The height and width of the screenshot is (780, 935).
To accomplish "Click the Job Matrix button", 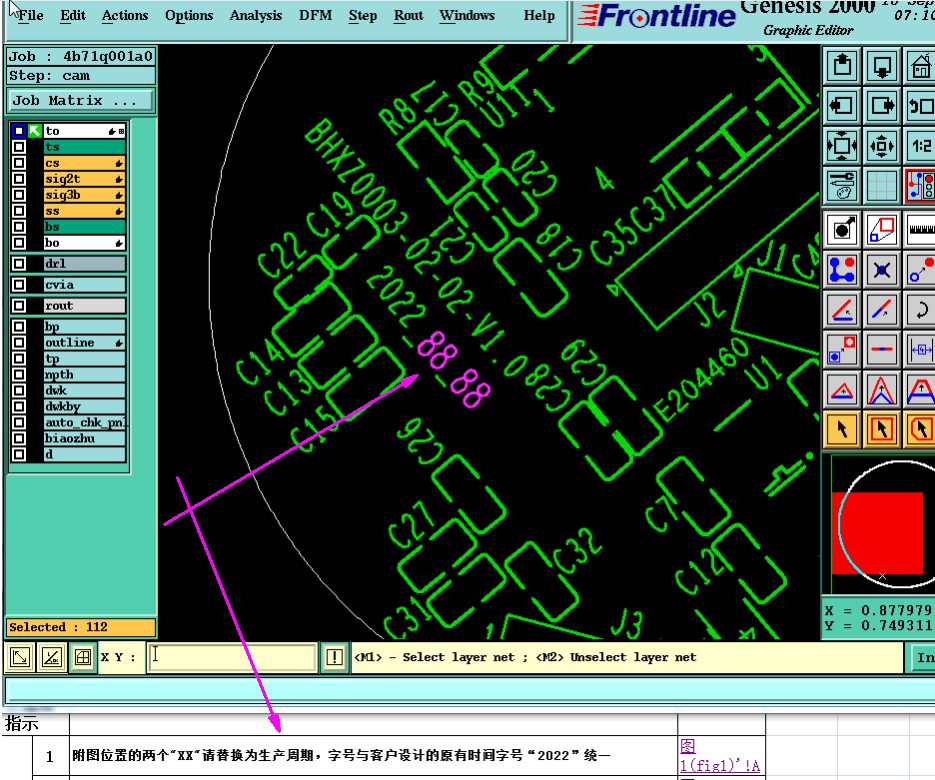I will (x=81, y=101).
